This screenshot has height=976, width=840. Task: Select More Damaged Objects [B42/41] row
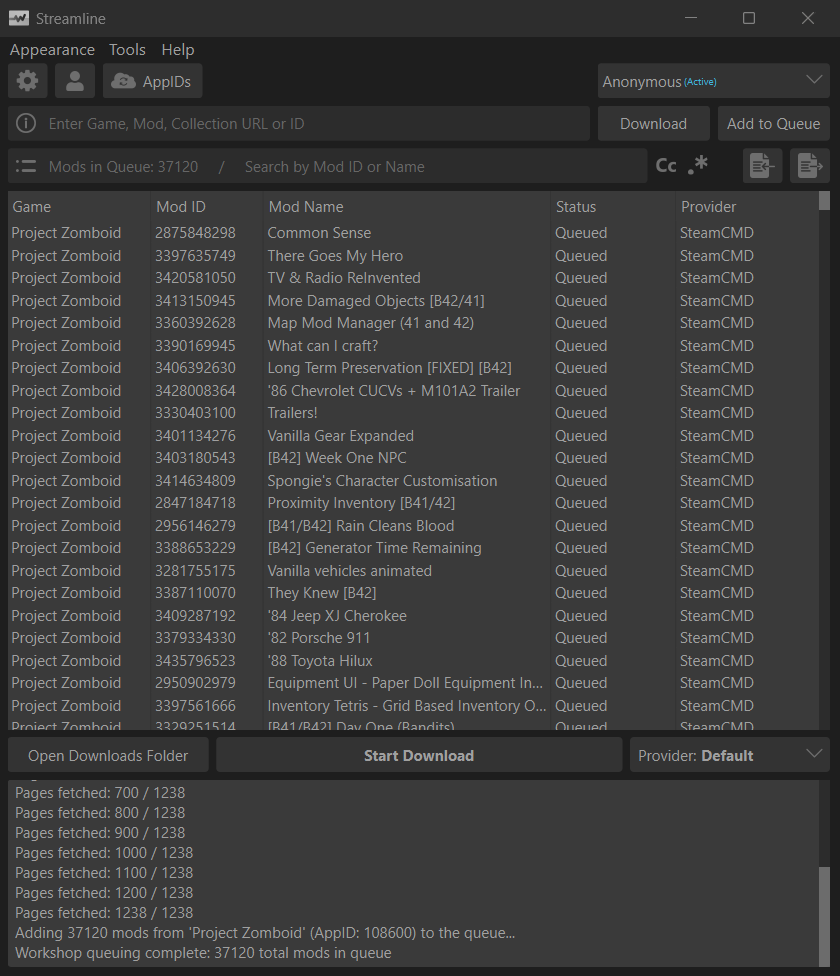(x=413, y=301)
